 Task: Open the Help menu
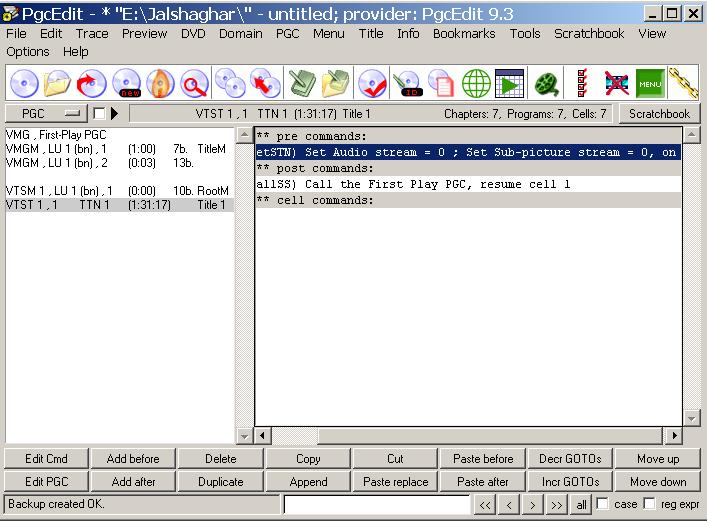(x=76, y=52)
